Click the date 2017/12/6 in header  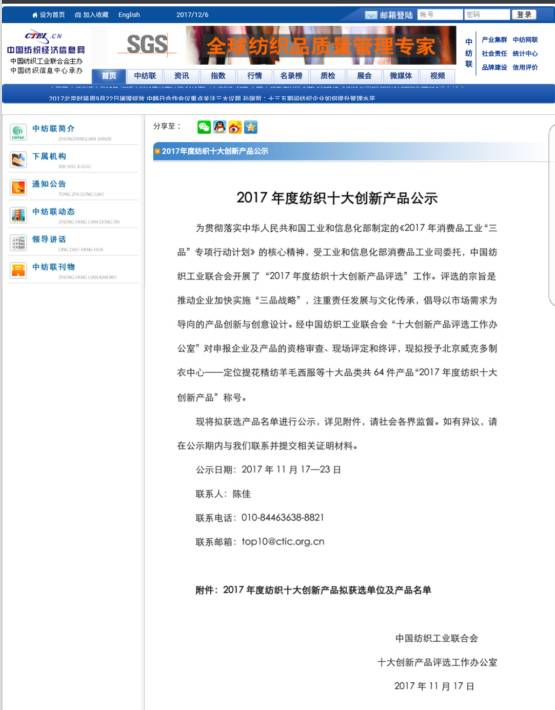192,15
